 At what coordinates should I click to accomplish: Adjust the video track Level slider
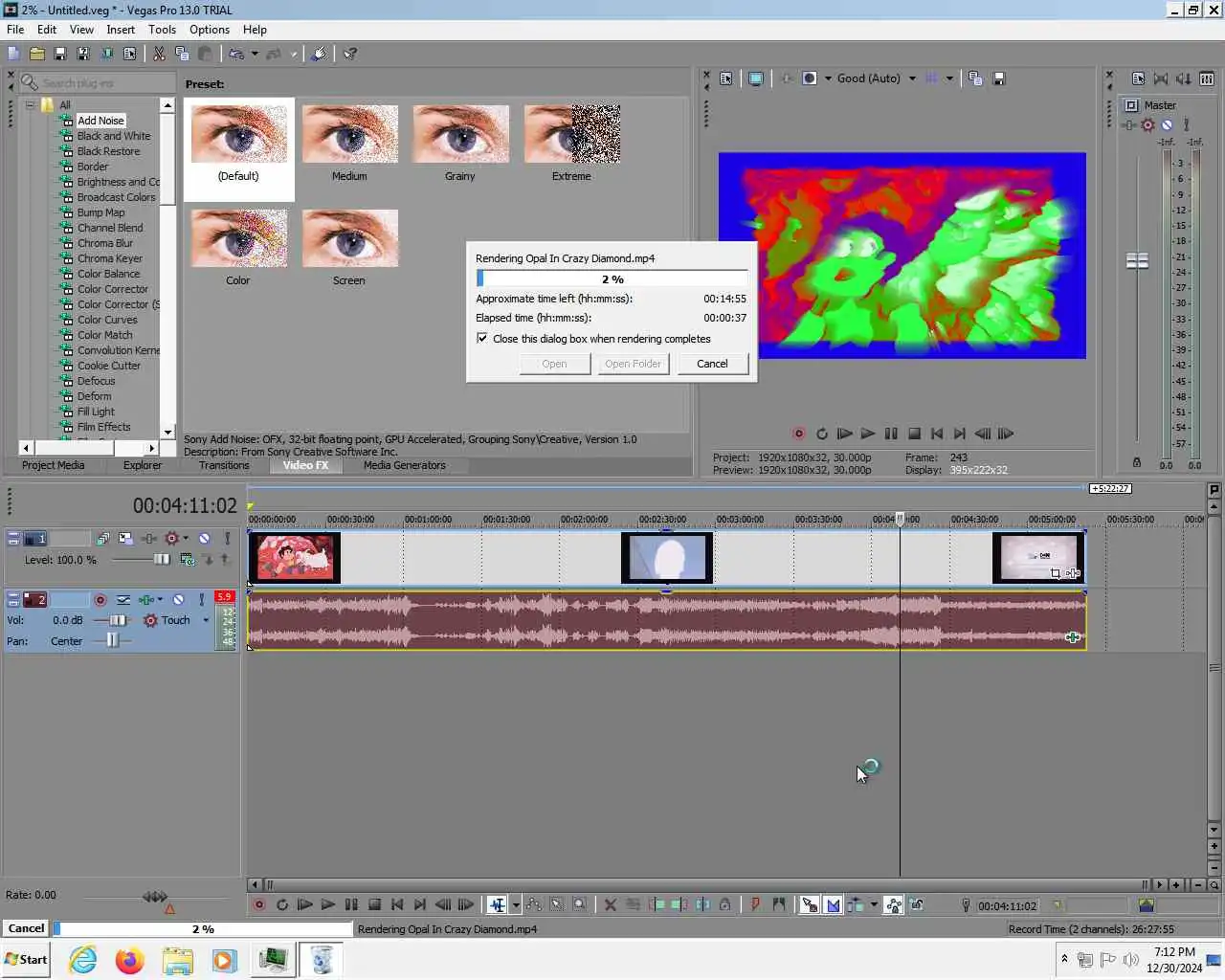[161, 559]
